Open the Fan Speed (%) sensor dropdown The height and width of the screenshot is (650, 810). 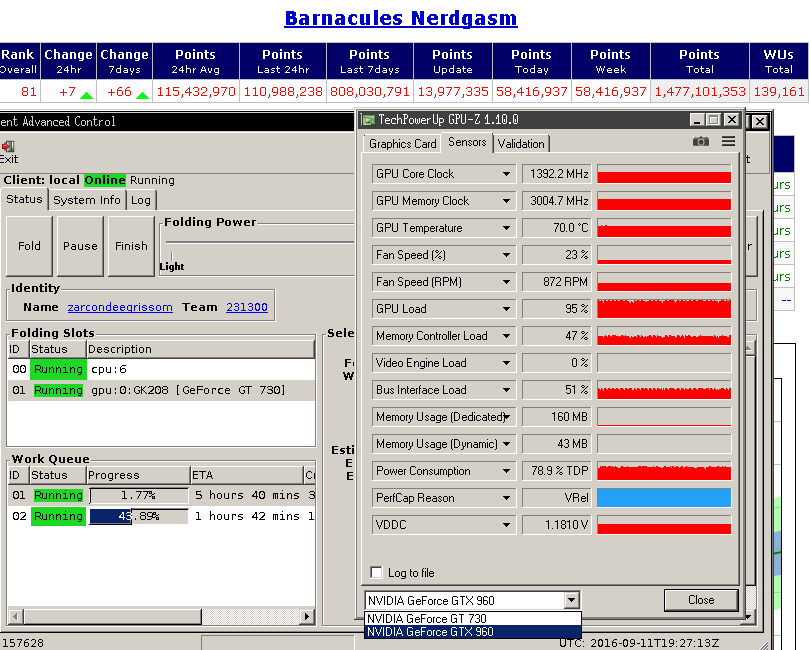click(x=506, y=255)
